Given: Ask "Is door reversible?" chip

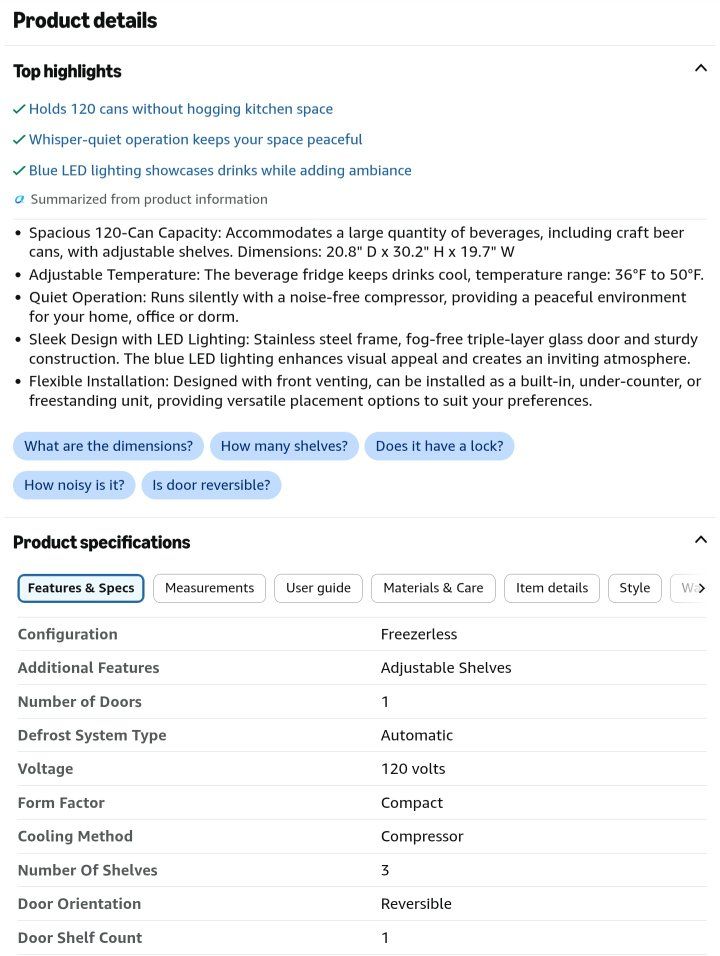Looking at the screenshot, I should (x=211, y=485).
